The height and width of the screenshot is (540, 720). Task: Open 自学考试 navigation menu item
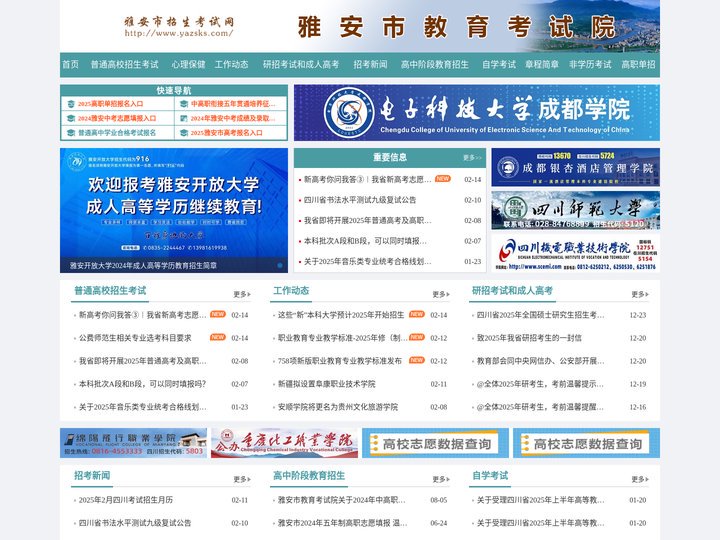point(499,64)
